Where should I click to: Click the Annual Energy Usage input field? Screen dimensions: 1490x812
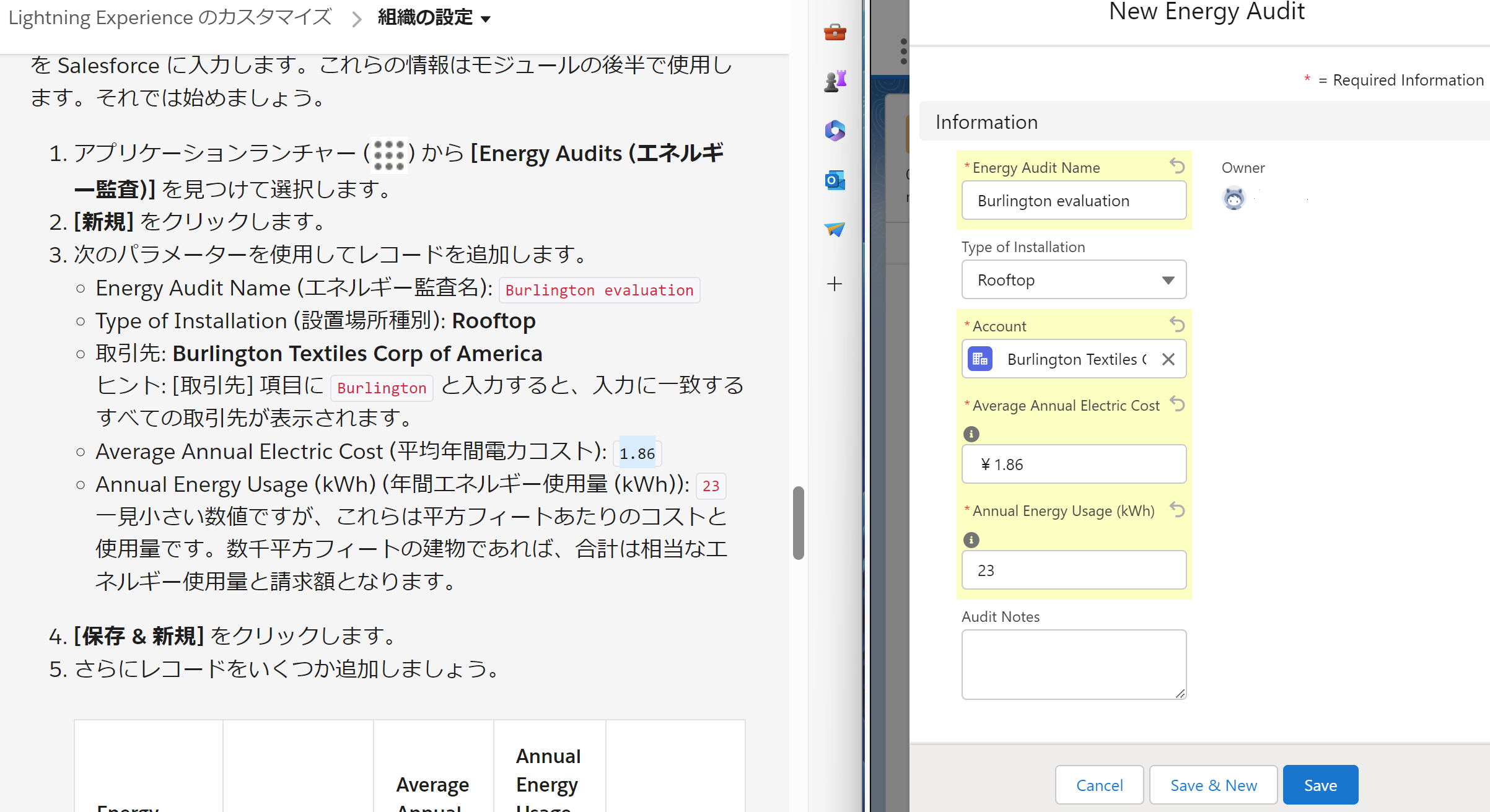tap(1074, 570)
